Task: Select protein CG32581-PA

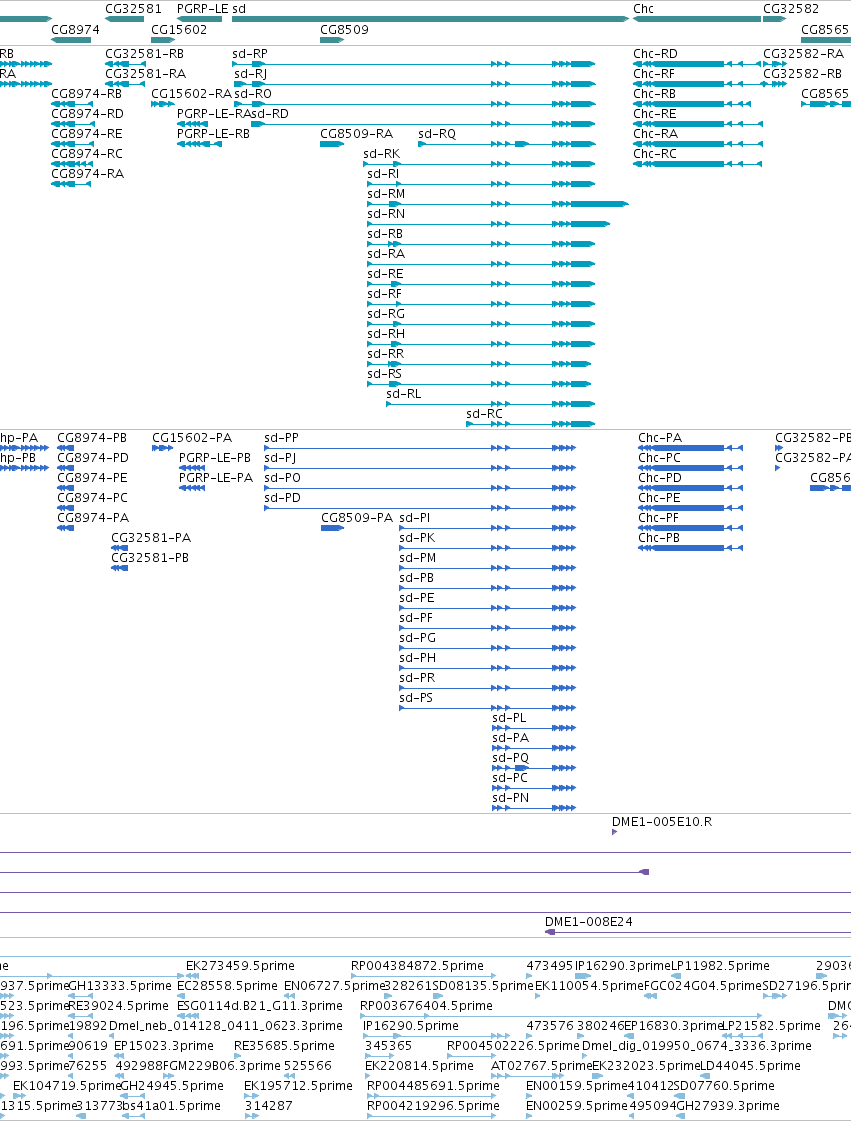Action: click(x=119, y=548)
